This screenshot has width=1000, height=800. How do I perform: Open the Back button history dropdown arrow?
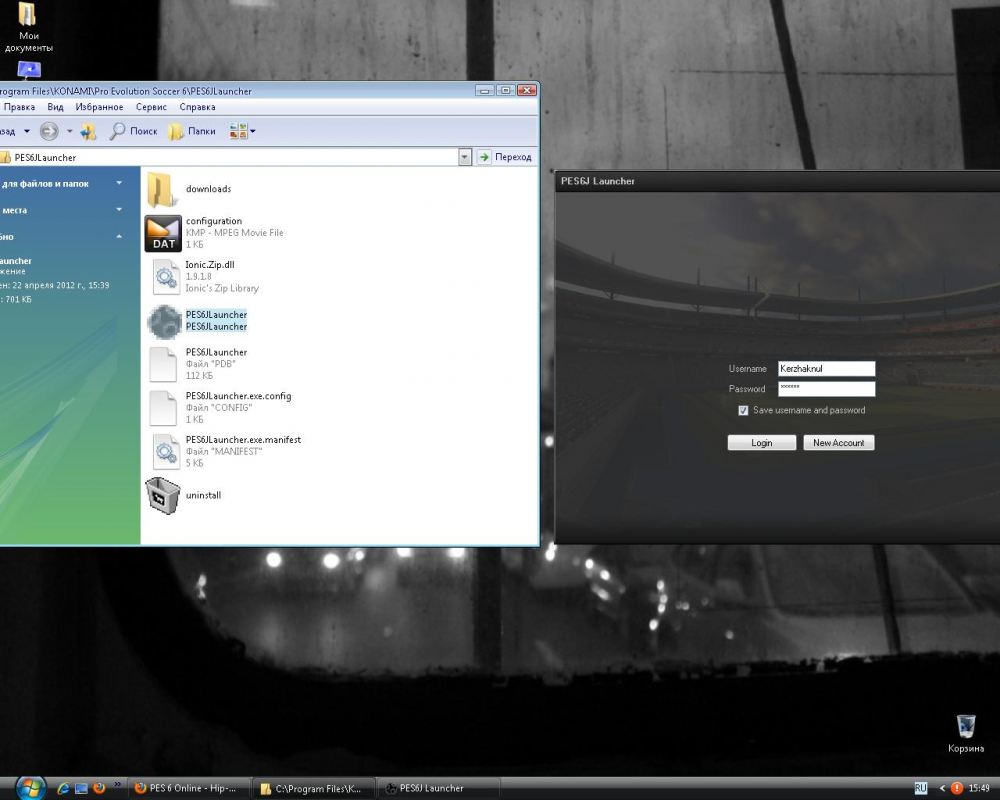pos(27,131)
